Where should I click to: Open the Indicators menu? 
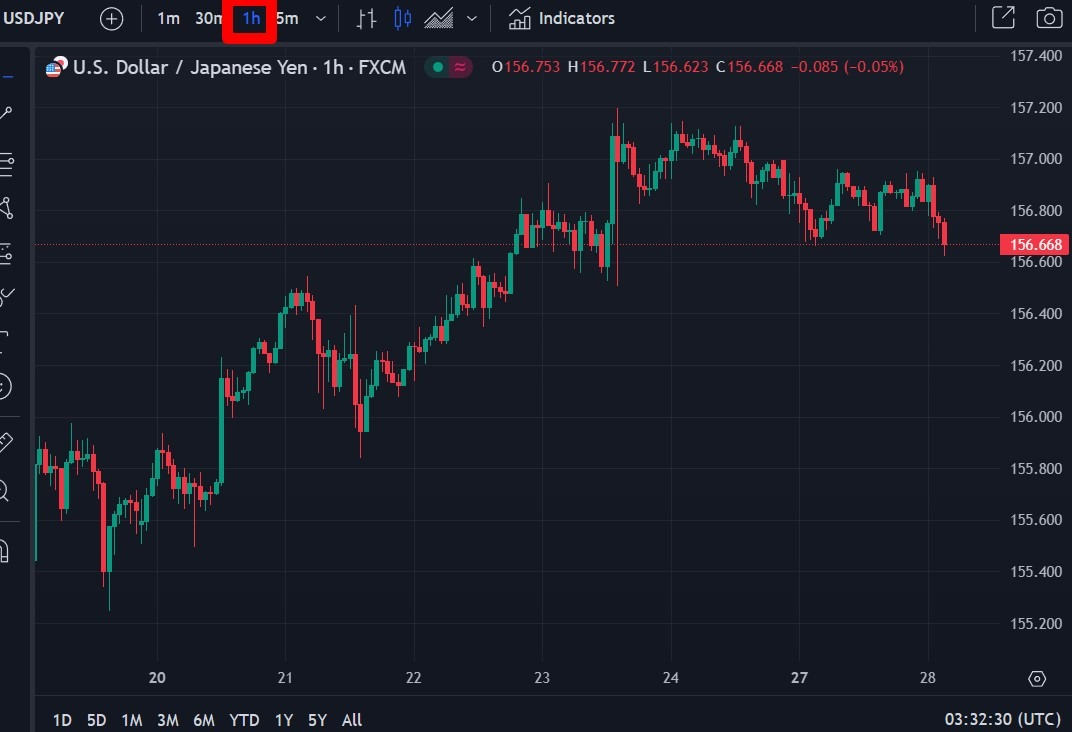click(x=561, y=18)
